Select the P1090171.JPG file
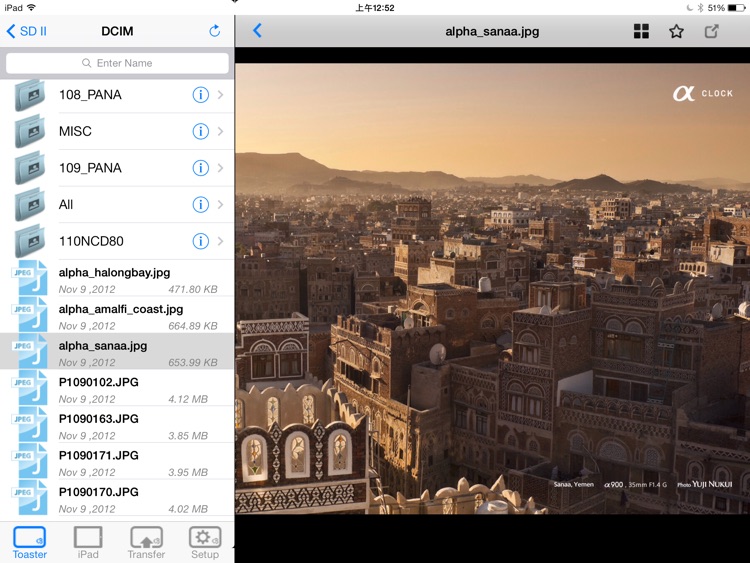Image resolution: width=750 pixels, height=563 pixels. click(117, 461)
